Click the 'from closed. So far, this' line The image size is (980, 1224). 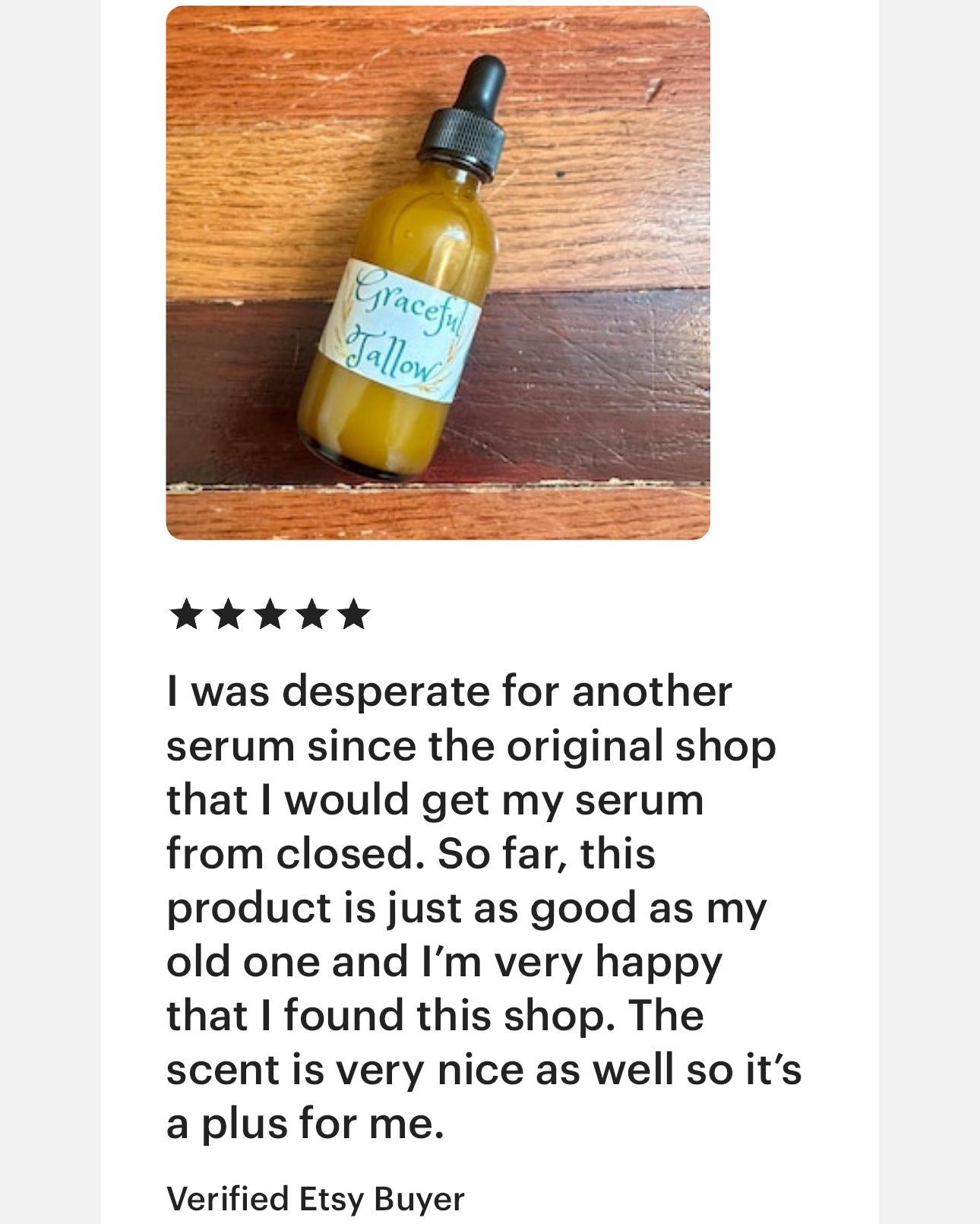(x=410, y=853)
